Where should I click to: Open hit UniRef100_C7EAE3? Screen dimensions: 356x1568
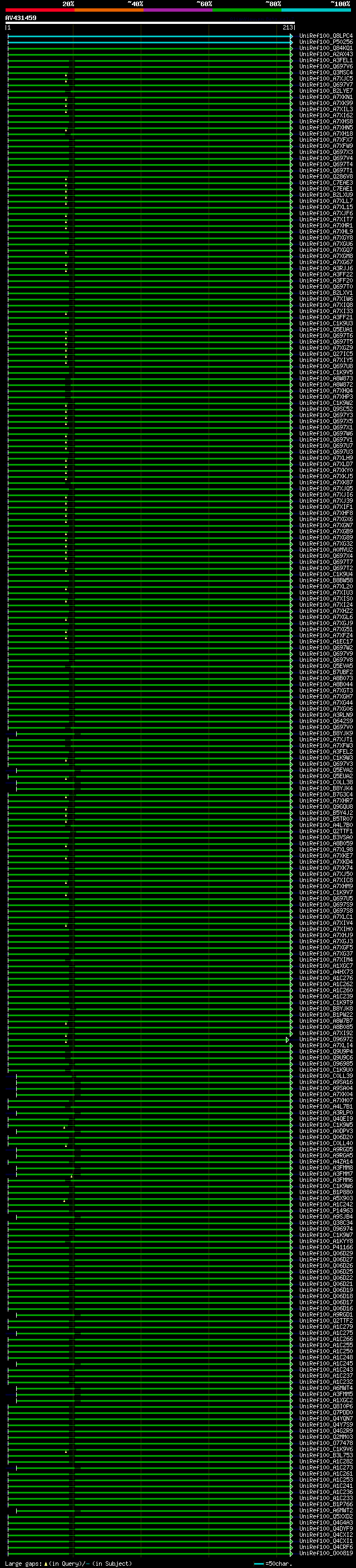(317, 183)
